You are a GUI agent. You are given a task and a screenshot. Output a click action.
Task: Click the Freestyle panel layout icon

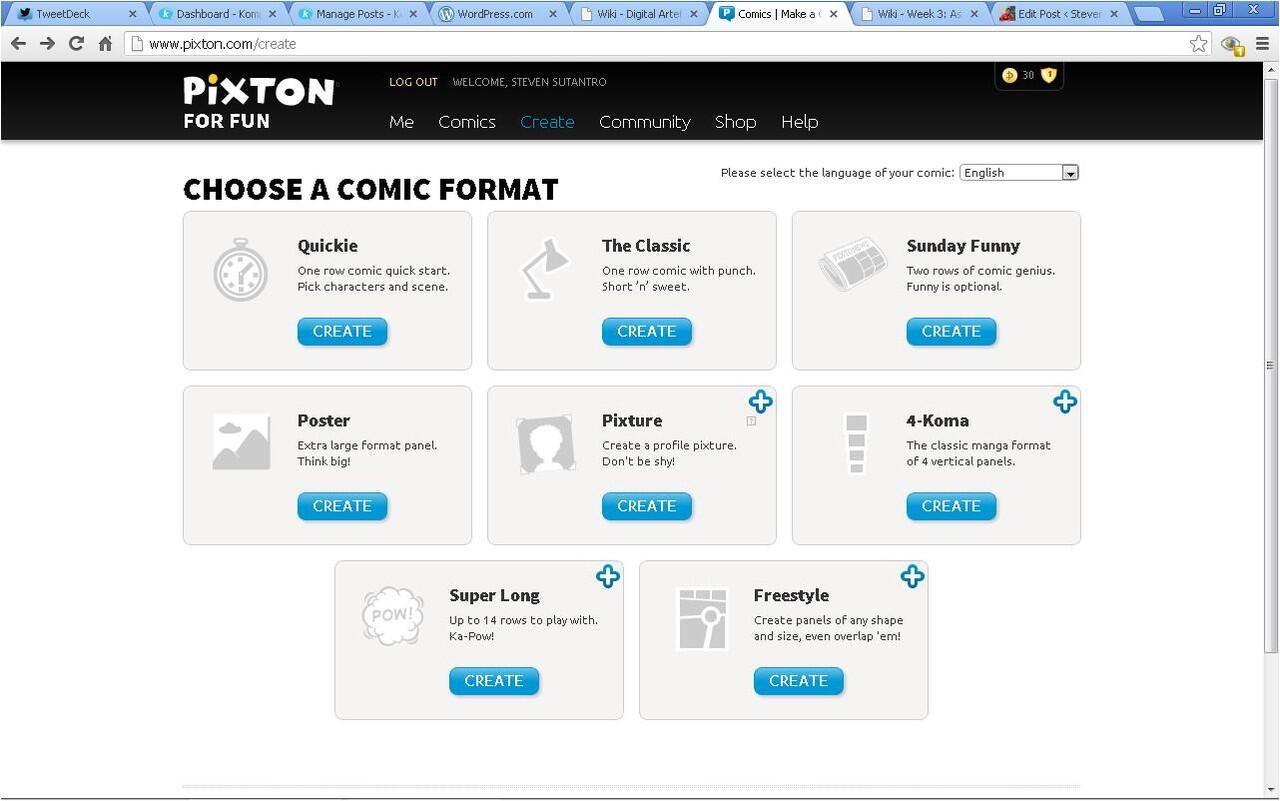(x=702, y=619)
